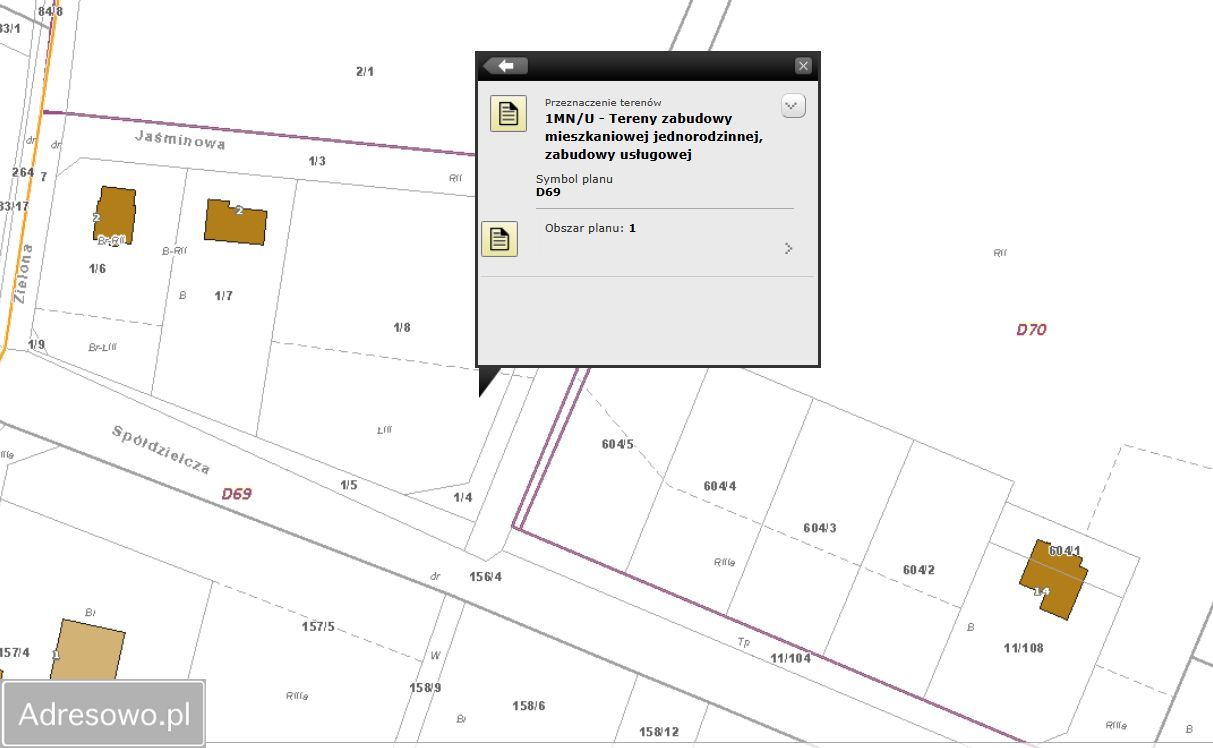Select the brown building on parcel 1/6
This screenshot has width=1213, height=748.
tap(115, 214)
